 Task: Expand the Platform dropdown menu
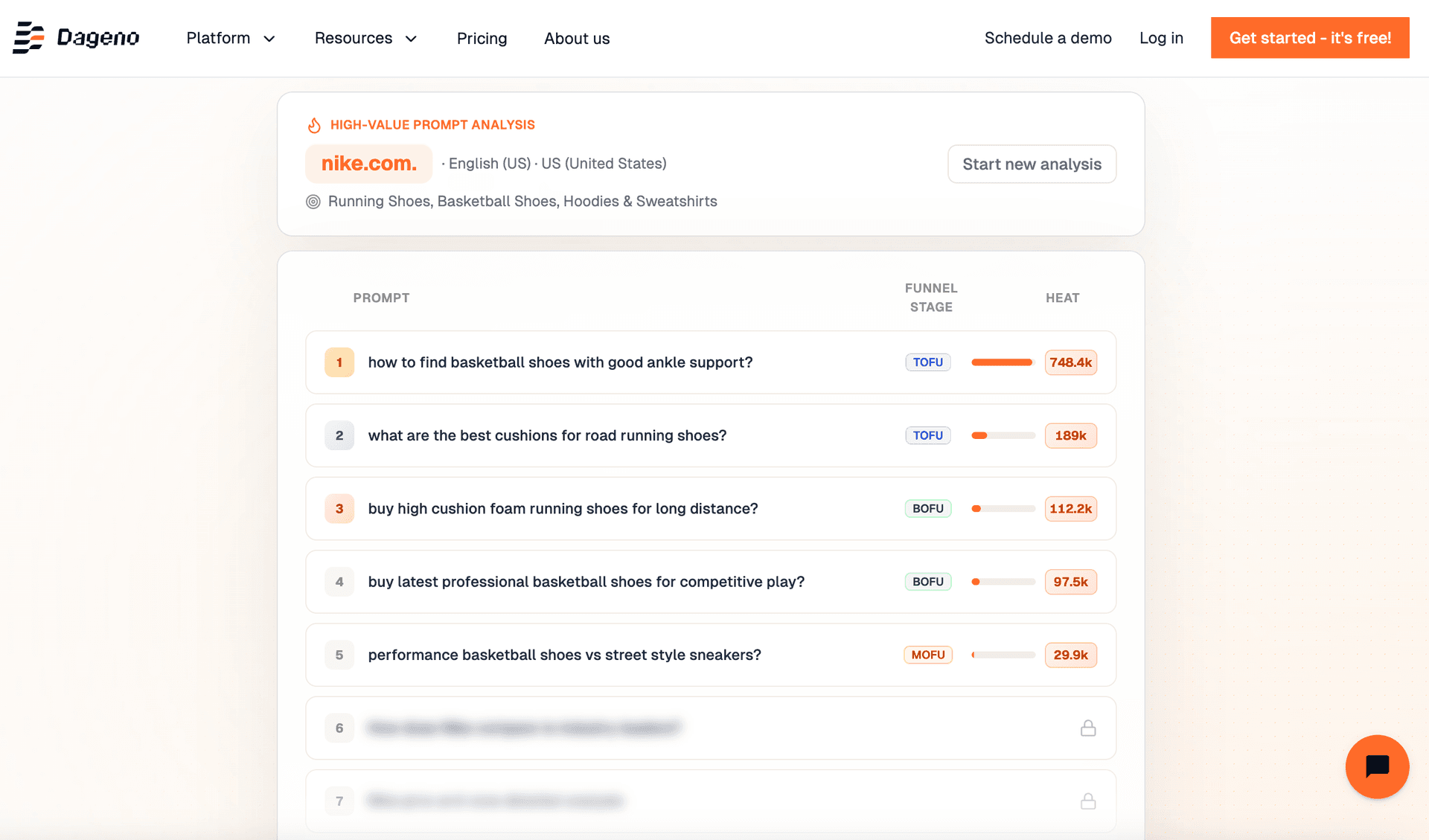tap(231, 38)
